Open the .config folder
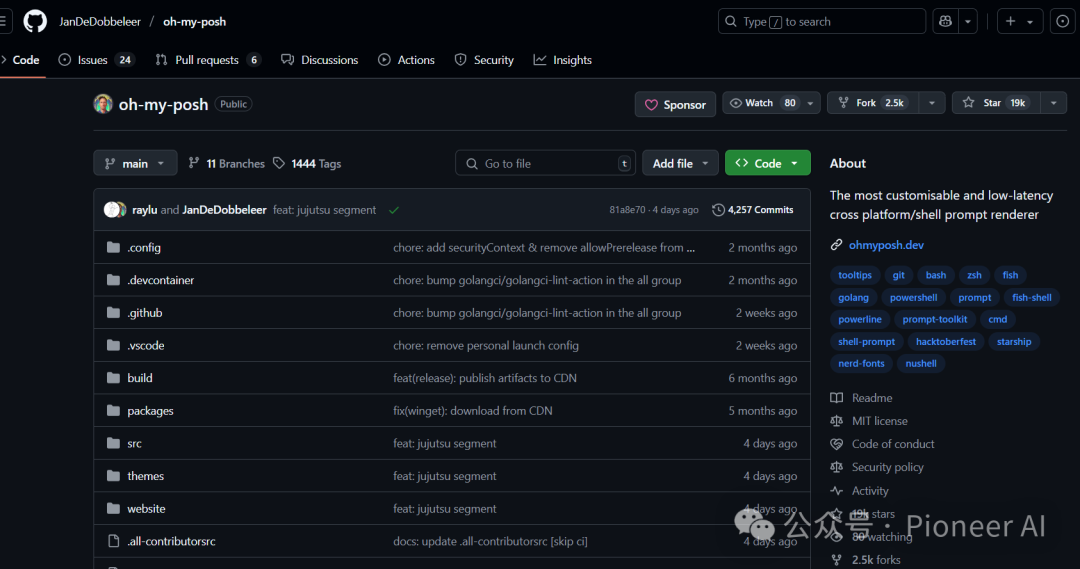 tap(144, 247)
